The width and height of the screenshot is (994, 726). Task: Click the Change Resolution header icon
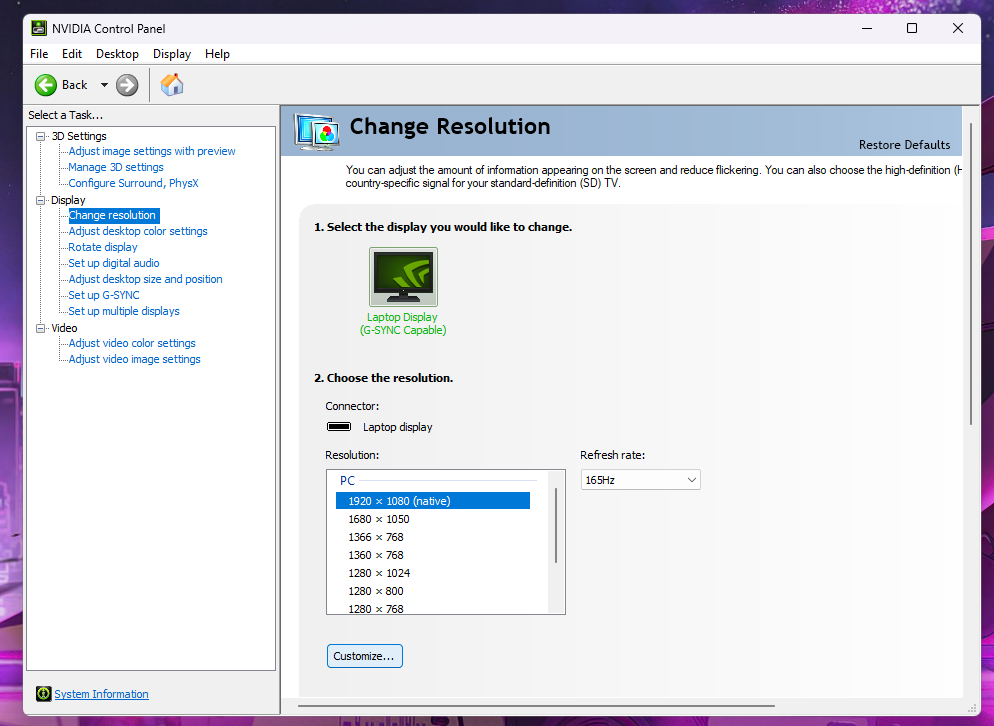point(316,131)
